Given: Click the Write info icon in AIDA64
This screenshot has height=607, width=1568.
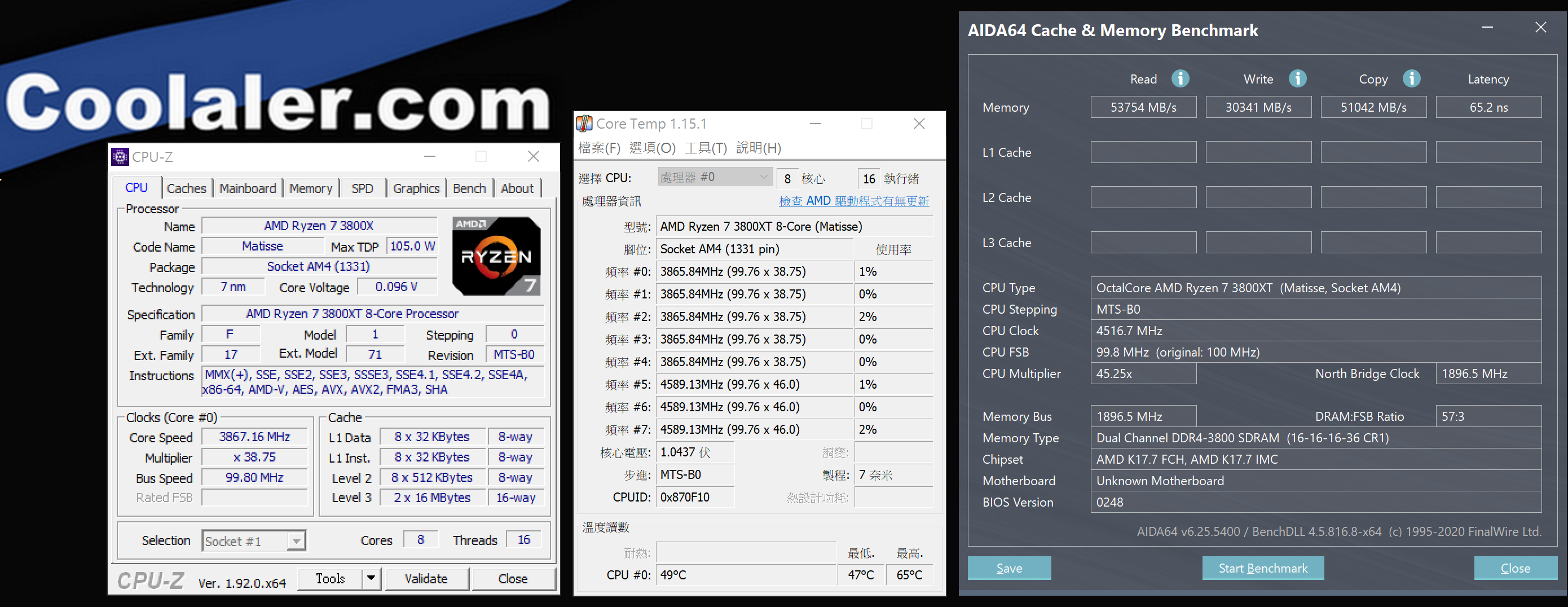Looking at the screenshot, I should coord(1297,78).
